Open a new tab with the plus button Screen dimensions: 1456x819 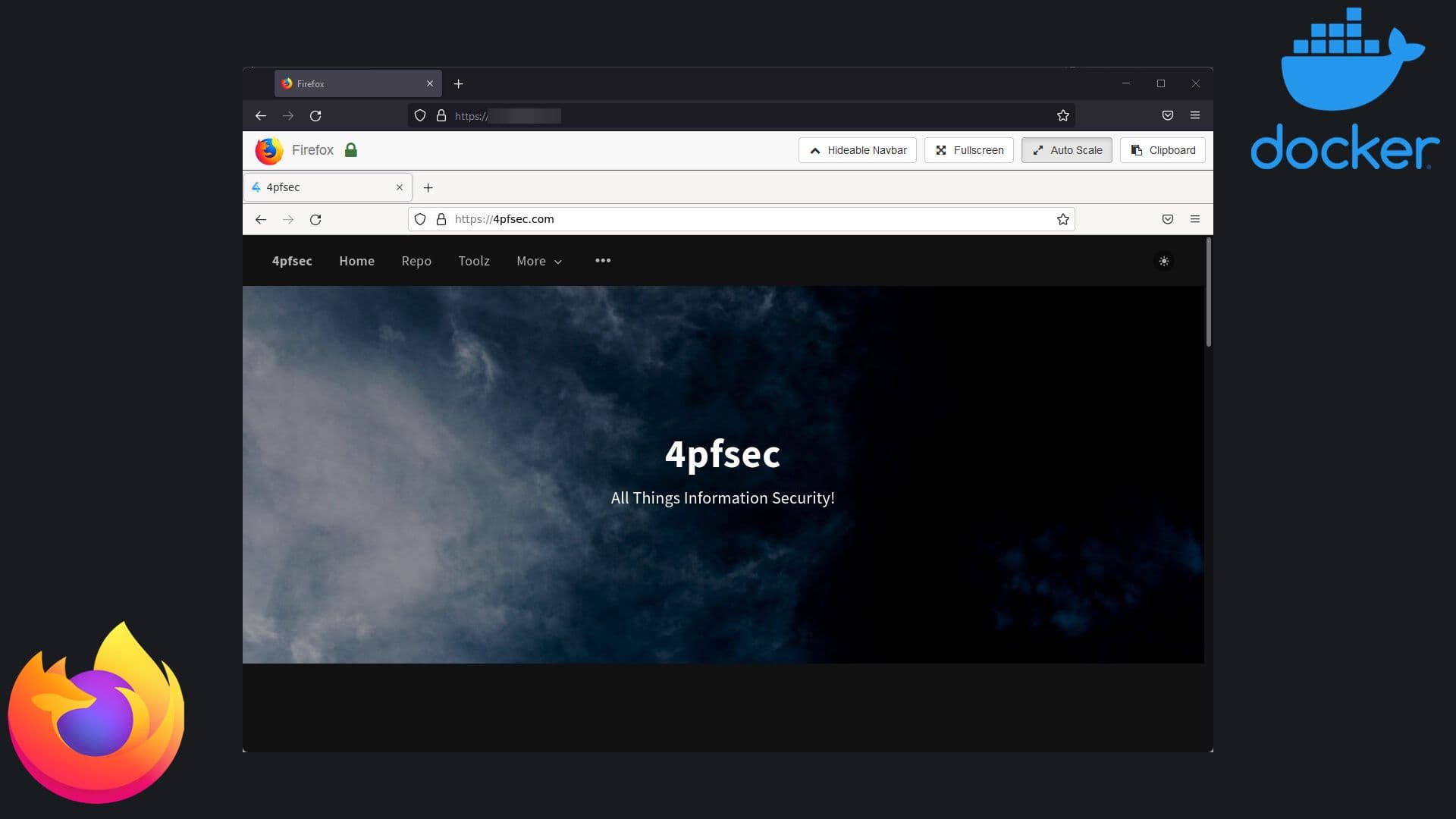coord(428,187)
